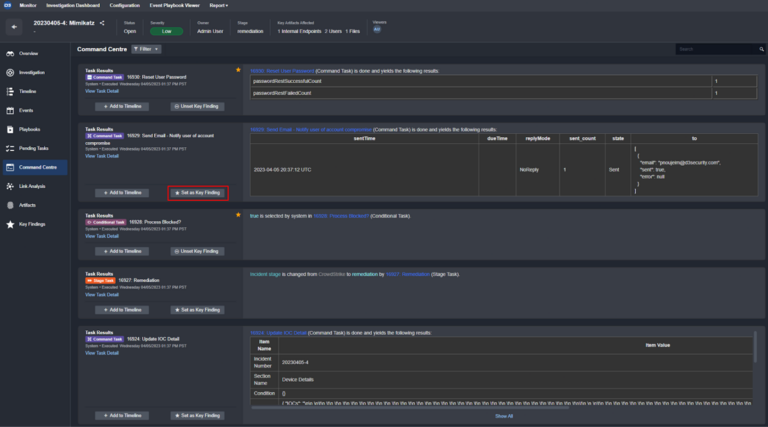This screenshot has height=427, width=768.
Task: Set Send Email task as Key Finding
Action: click(197, 193)
